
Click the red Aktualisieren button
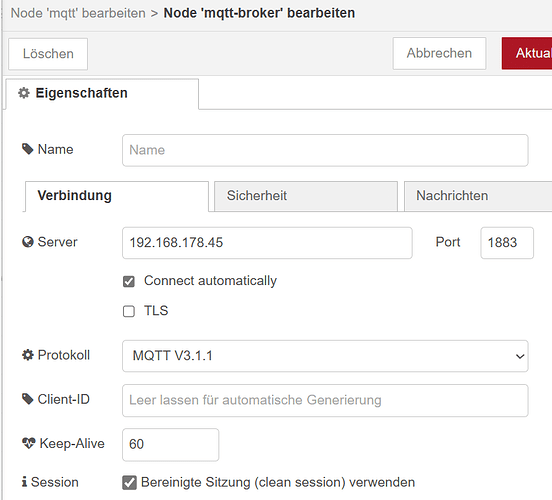click(527, 54)
